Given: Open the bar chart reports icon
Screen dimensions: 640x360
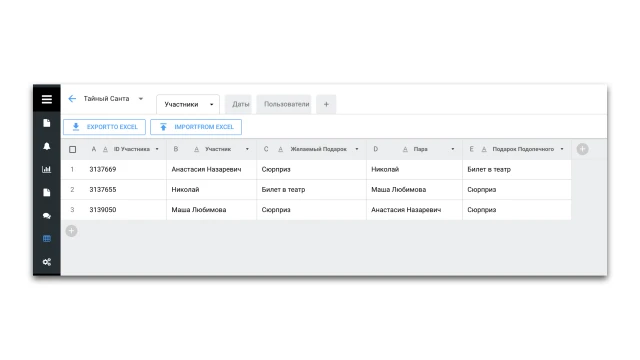Looking at the screenshot, I should (47, 169).
